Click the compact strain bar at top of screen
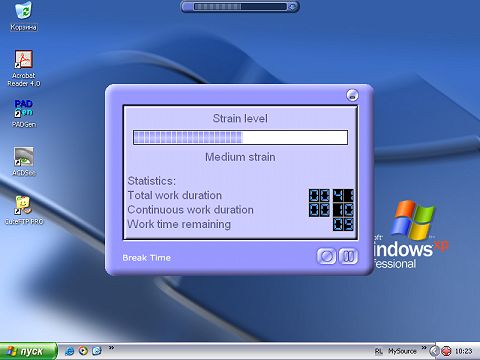This screenshot has height=360, width=480. [x=240, y=7]
